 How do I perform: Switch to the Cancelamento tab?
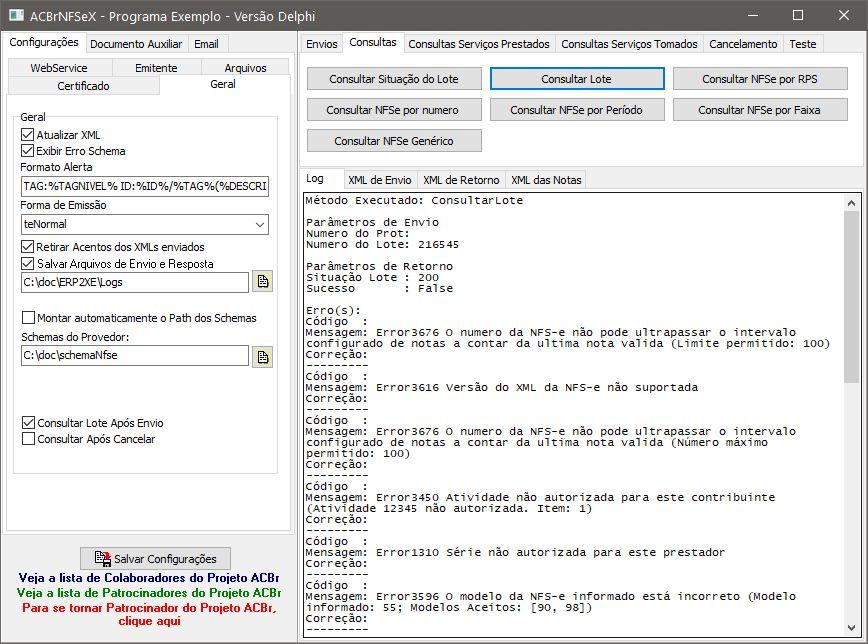point(743,44)
